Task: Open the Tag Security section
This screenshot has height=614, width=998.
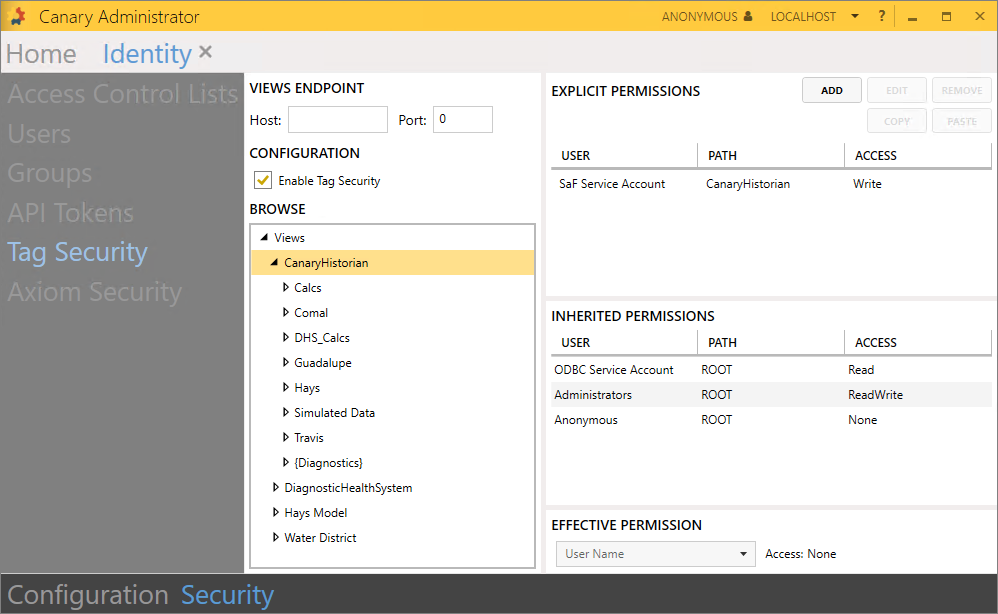Action: 78,253
